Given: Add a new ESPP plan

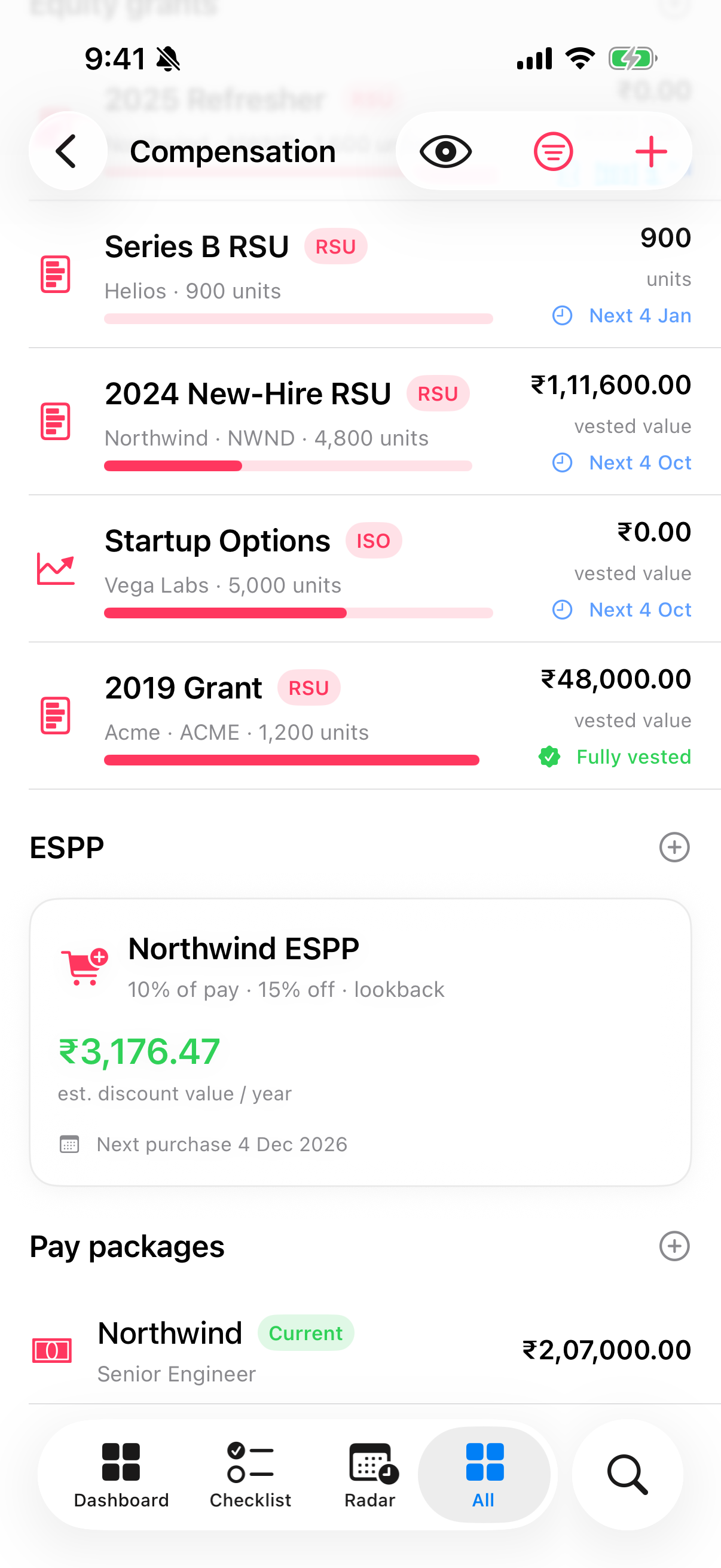Looking at the screenshot, I should point(674,847).
